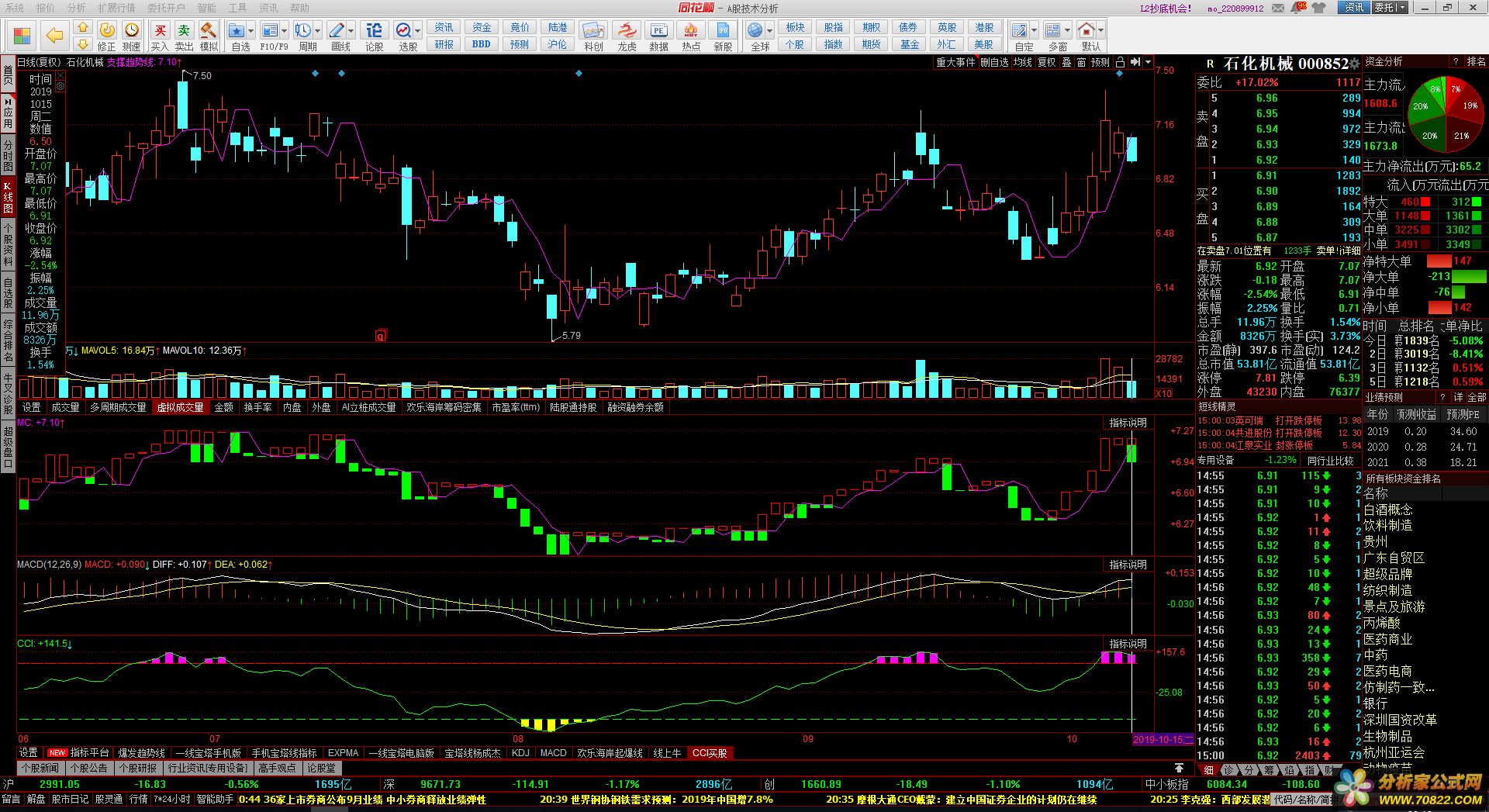Screen dimensions: 1489x812
Task: Click the 港股 market button
Action: point(984,27)
